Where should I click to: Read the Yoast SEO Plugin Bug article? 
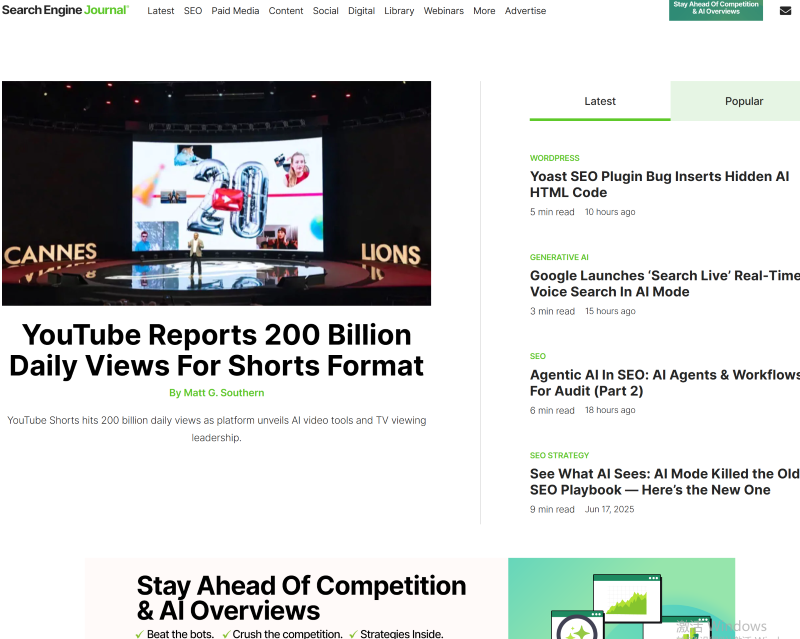(659, 184)
